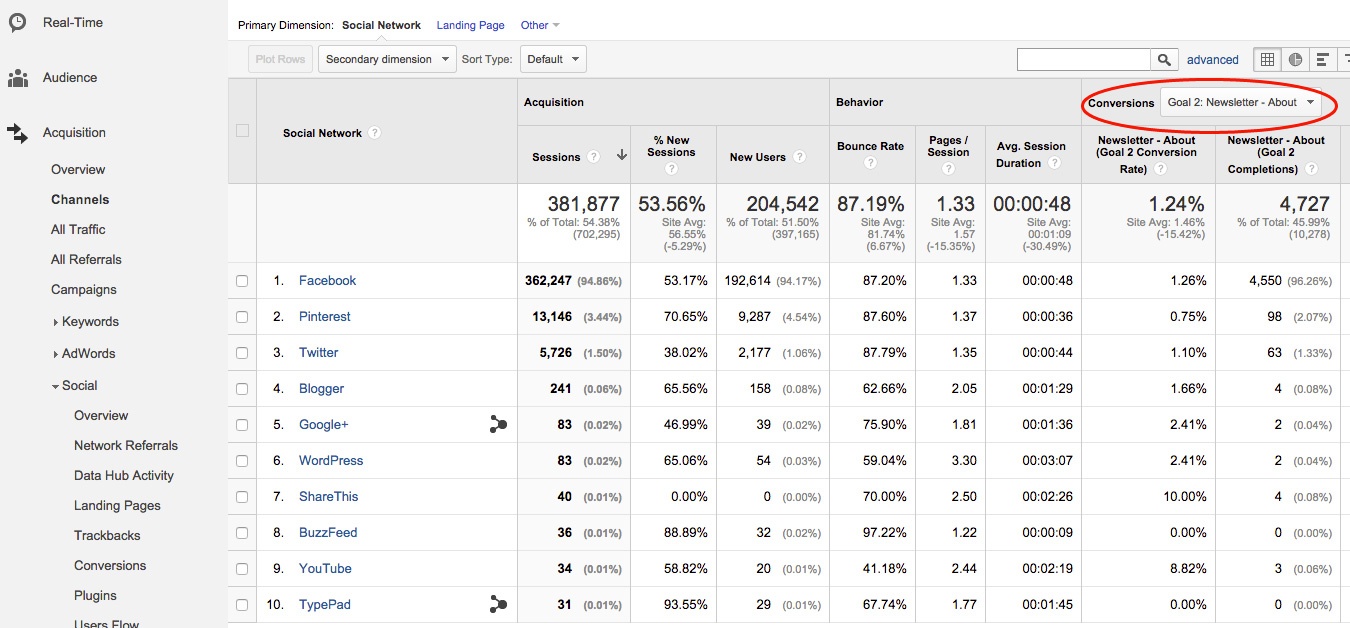
Task: Click the campaign icon beside Google+
Action: (497, 424)
